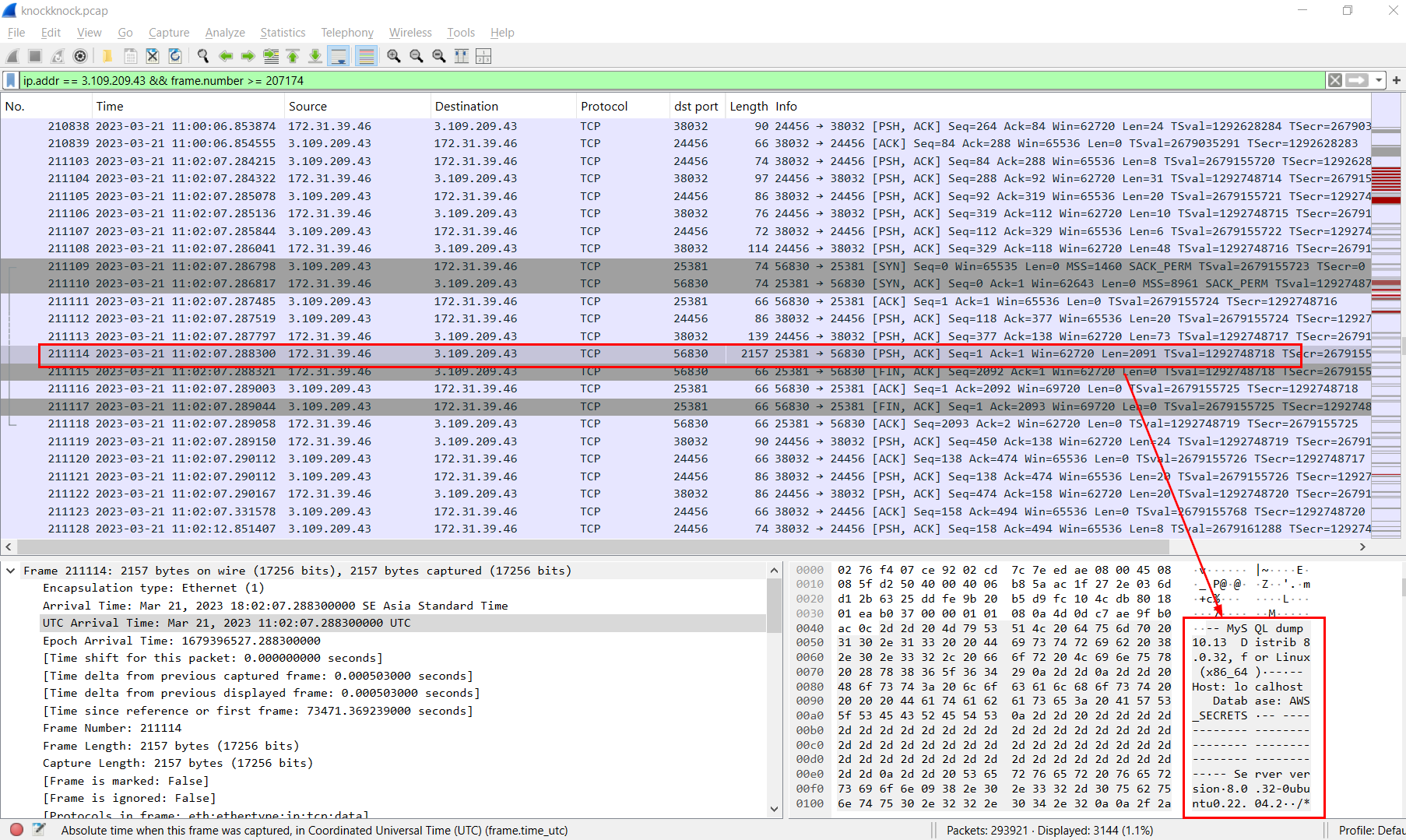Jump to the last packet
Image resolution: width=1406 pixels, height=840 pixels.
(315, 55)
